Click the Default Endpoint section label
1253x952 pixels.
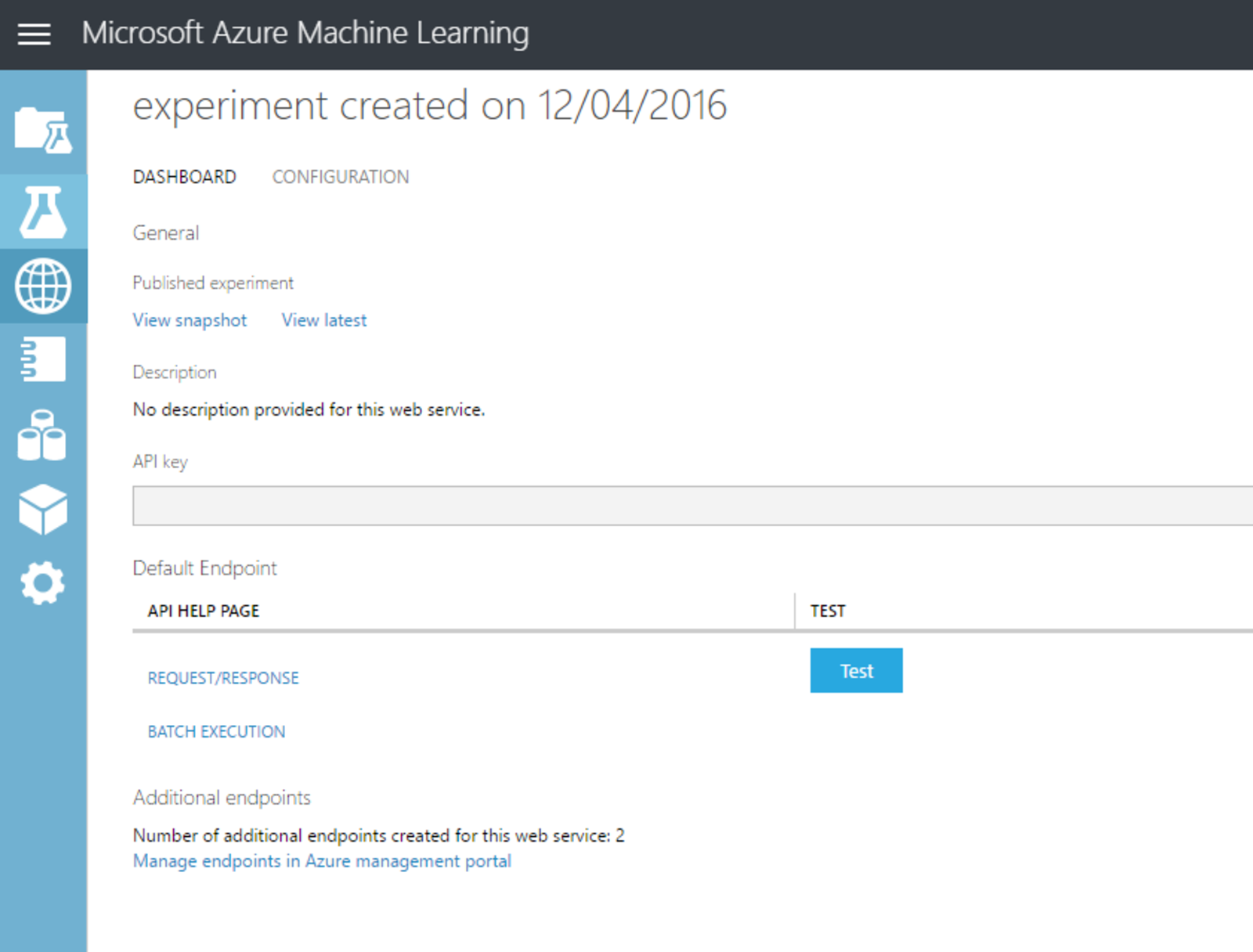(204, 568)
